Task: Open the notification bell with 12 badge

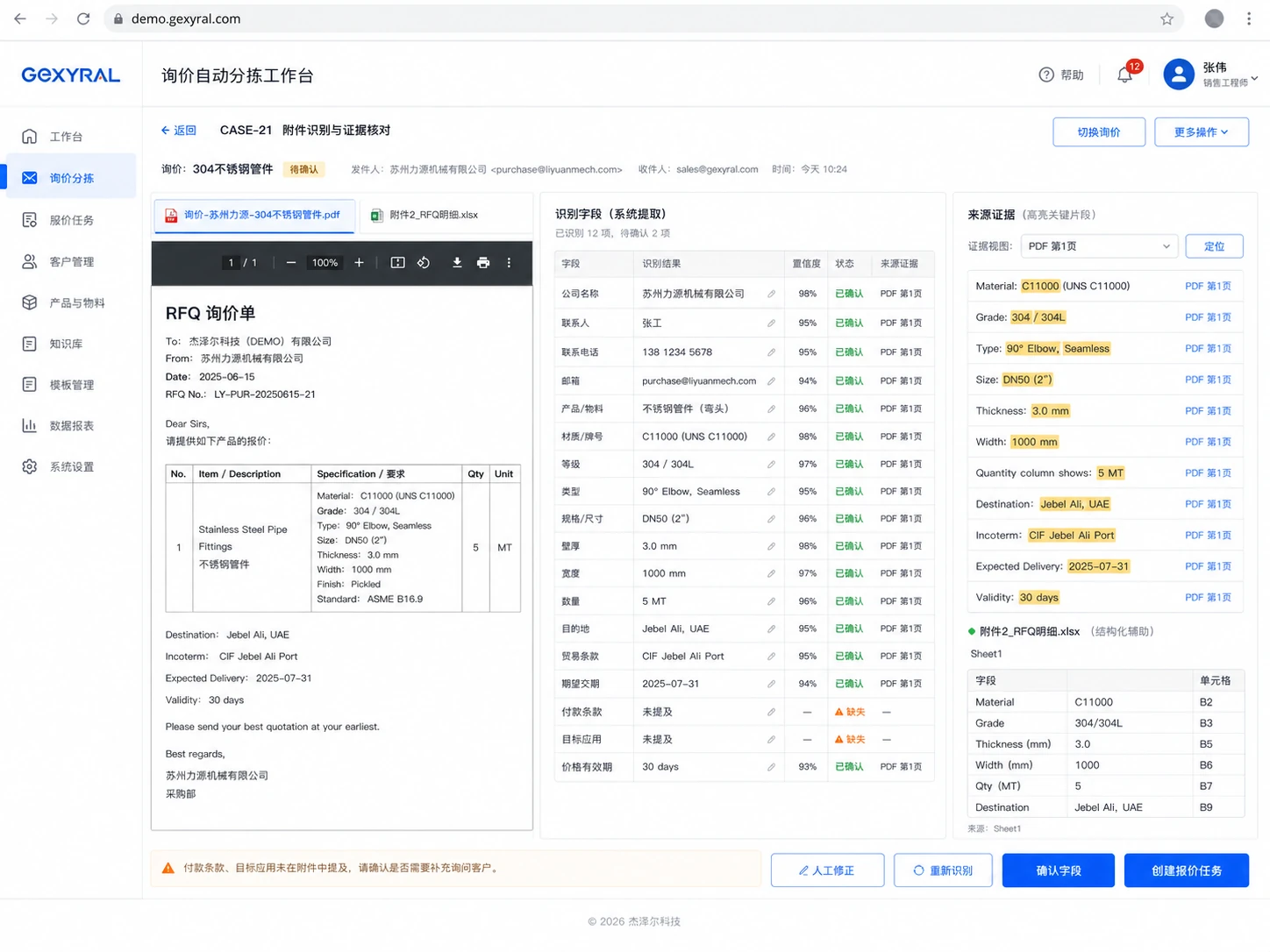Action: point(1125,75)
